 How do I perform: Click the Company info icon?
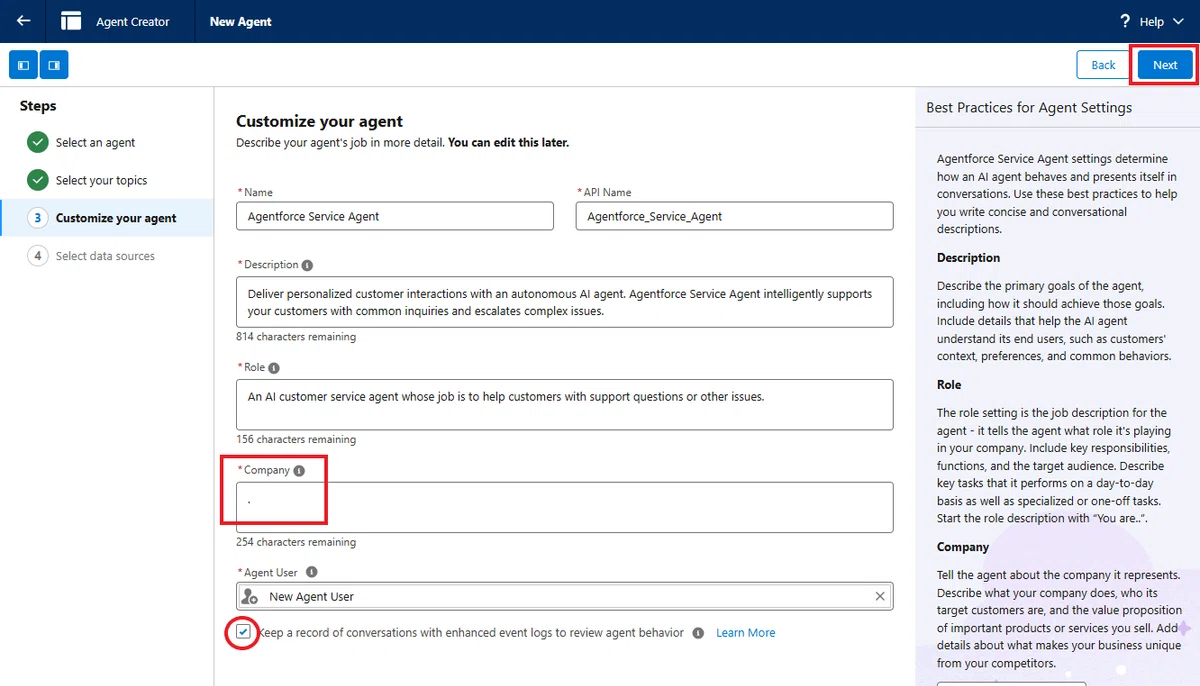[299, 470]
